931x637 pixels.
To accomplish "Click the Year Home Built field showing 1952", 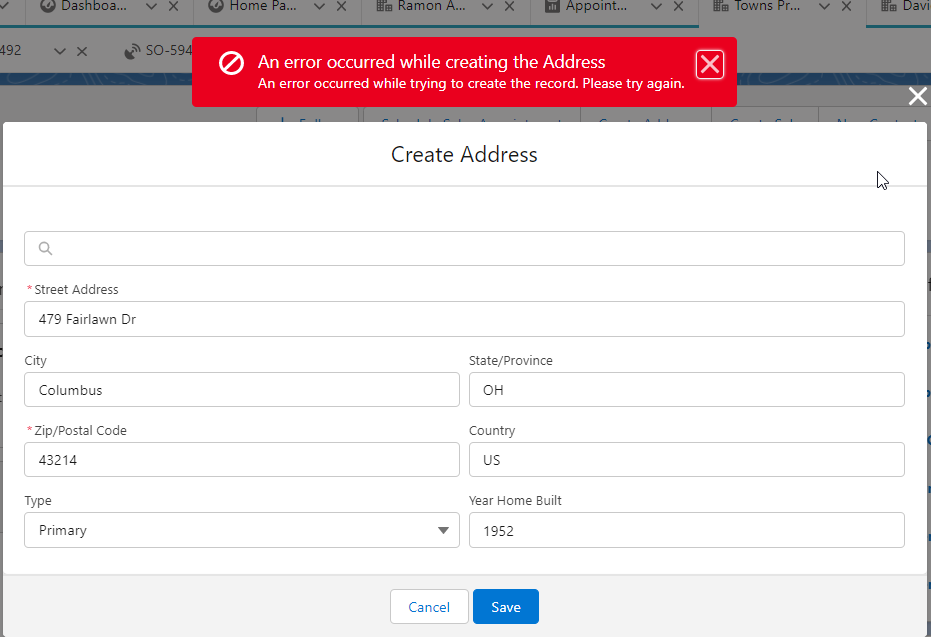I will 687,529.
